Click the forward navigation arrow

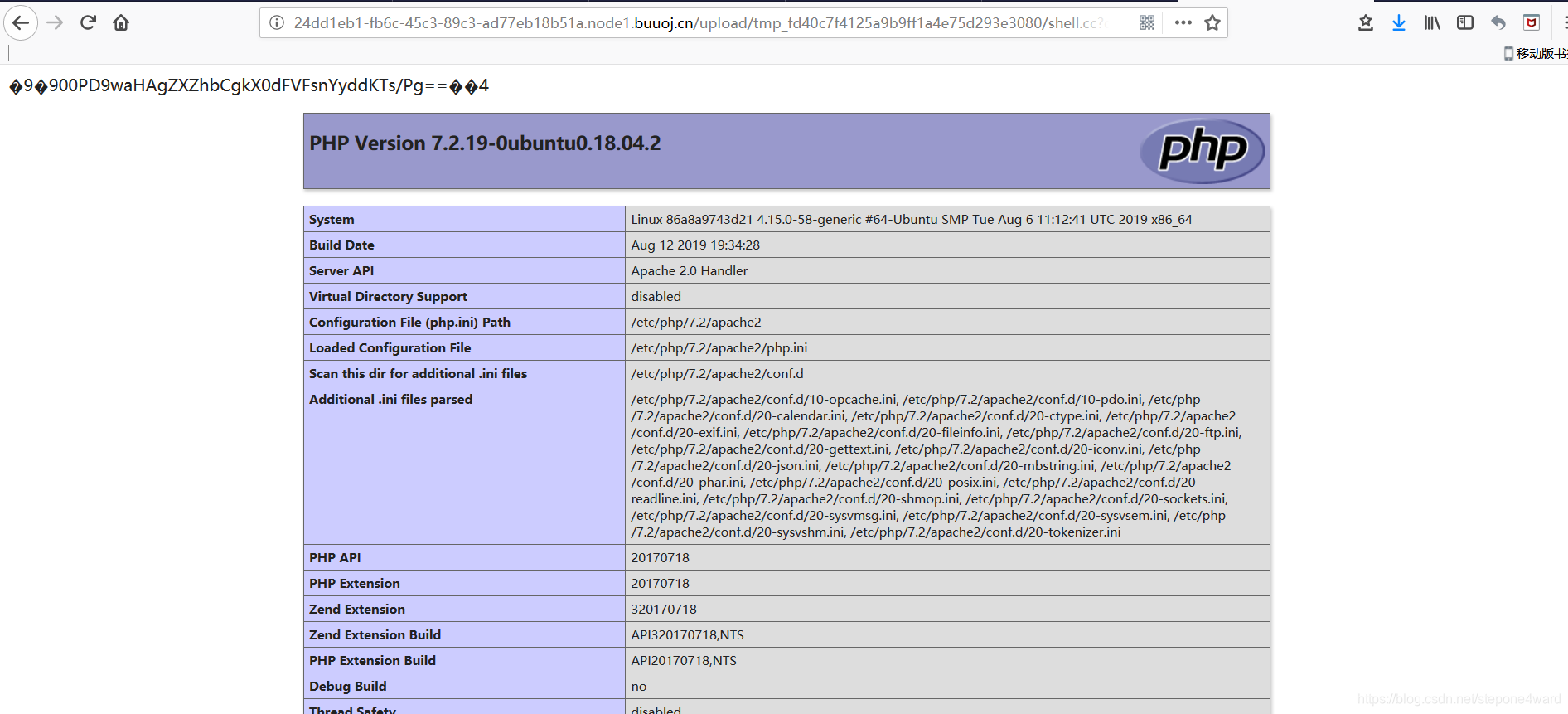tap(55, 22)
